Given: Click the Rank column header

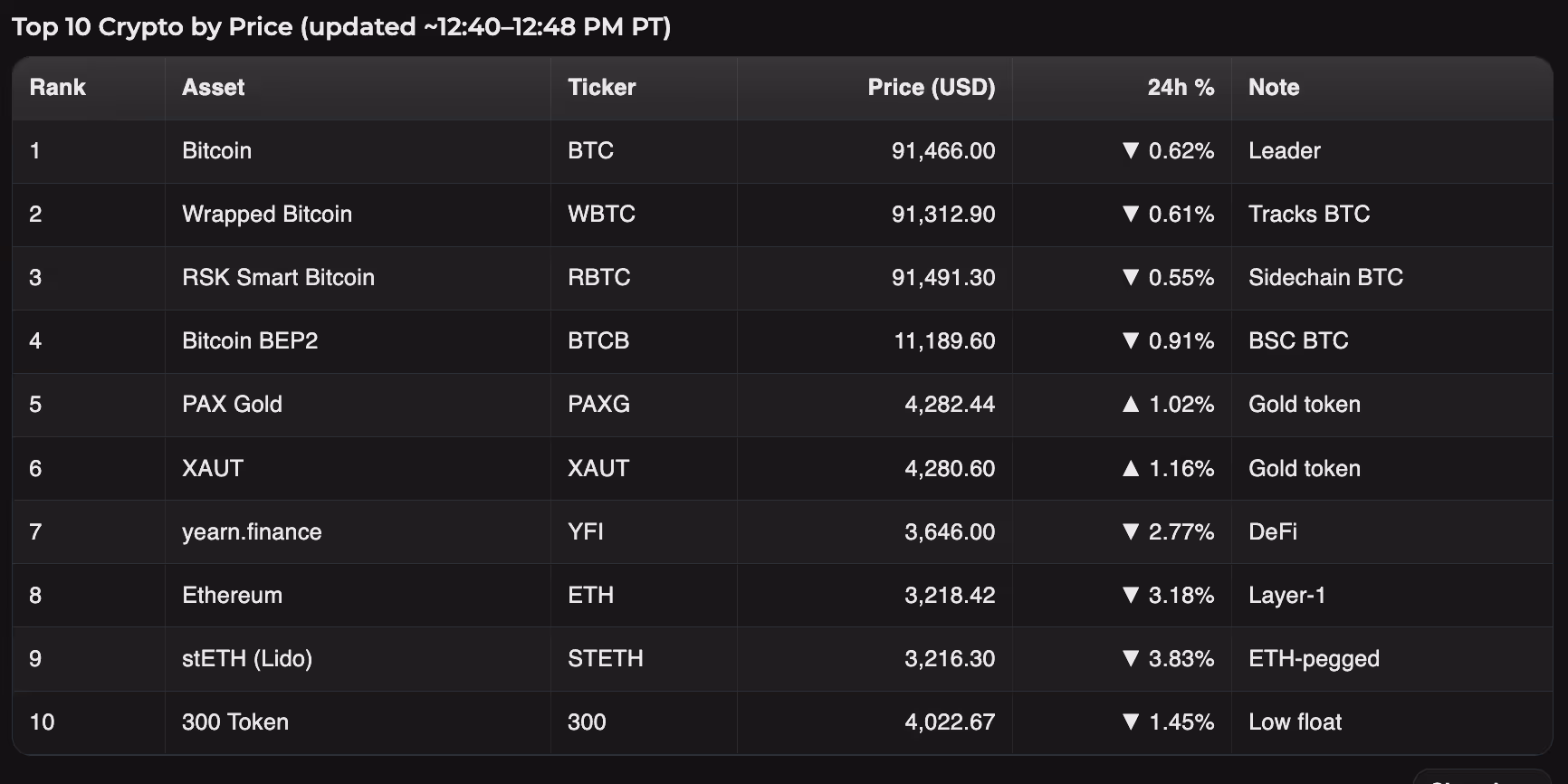Looking at the screenshot, I should [57, 88].
